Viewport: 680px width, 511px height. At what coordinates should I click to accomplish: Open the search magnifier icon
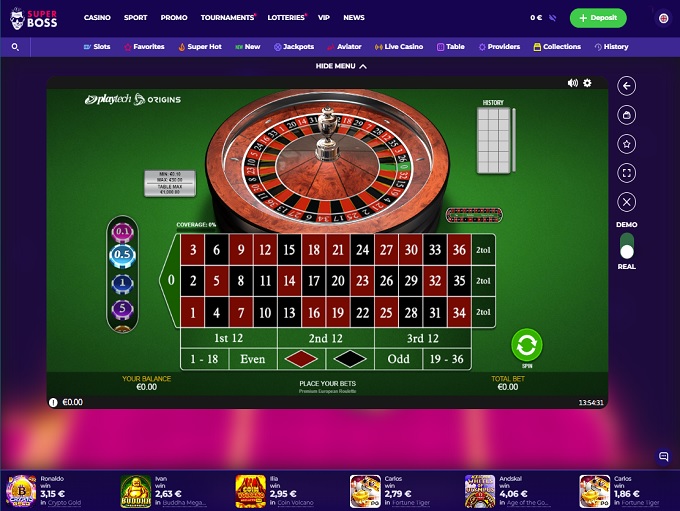pos(15,47)
